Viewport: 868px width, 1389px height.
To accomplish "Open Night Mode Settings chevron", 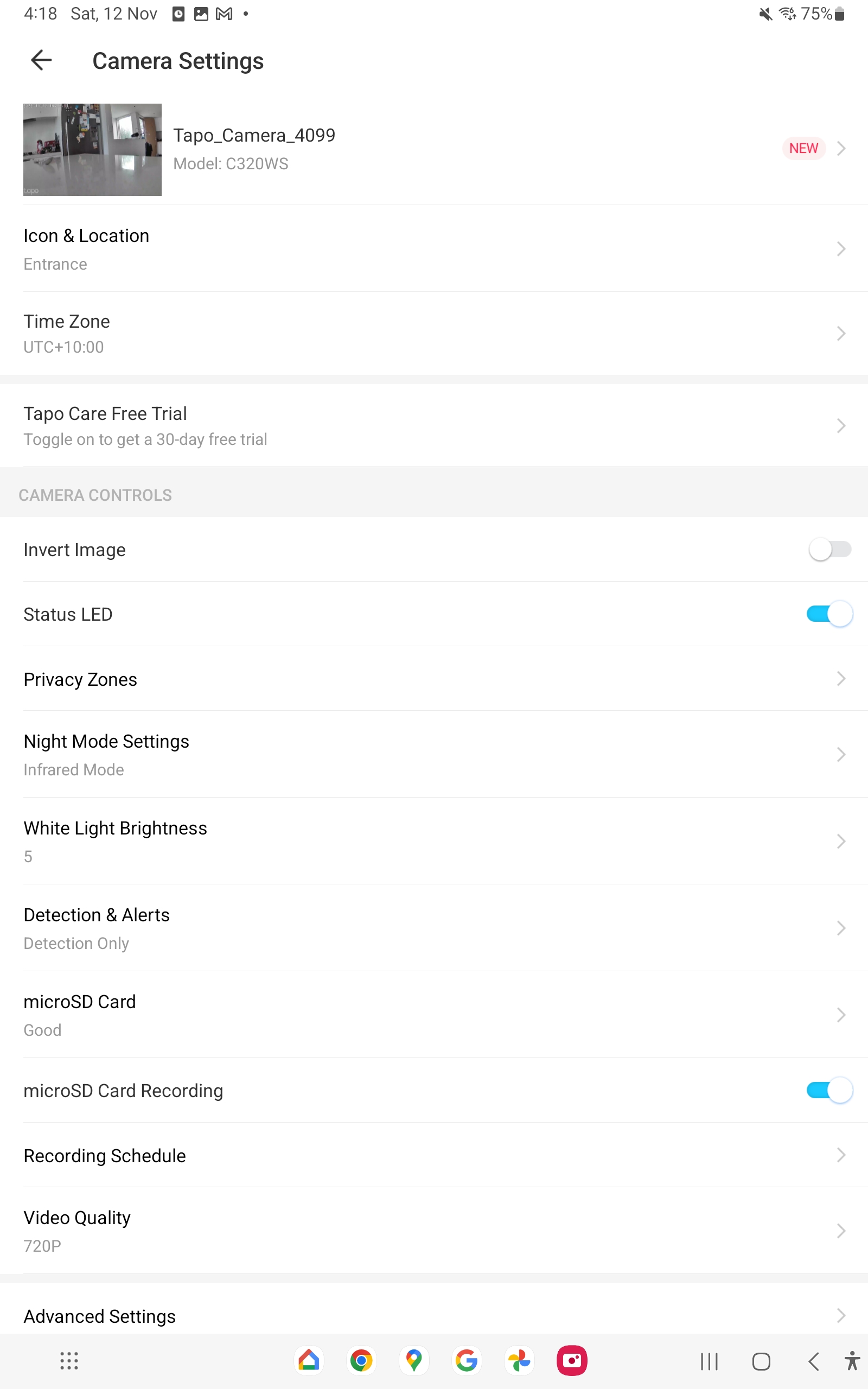I will (x=840, y=754).
